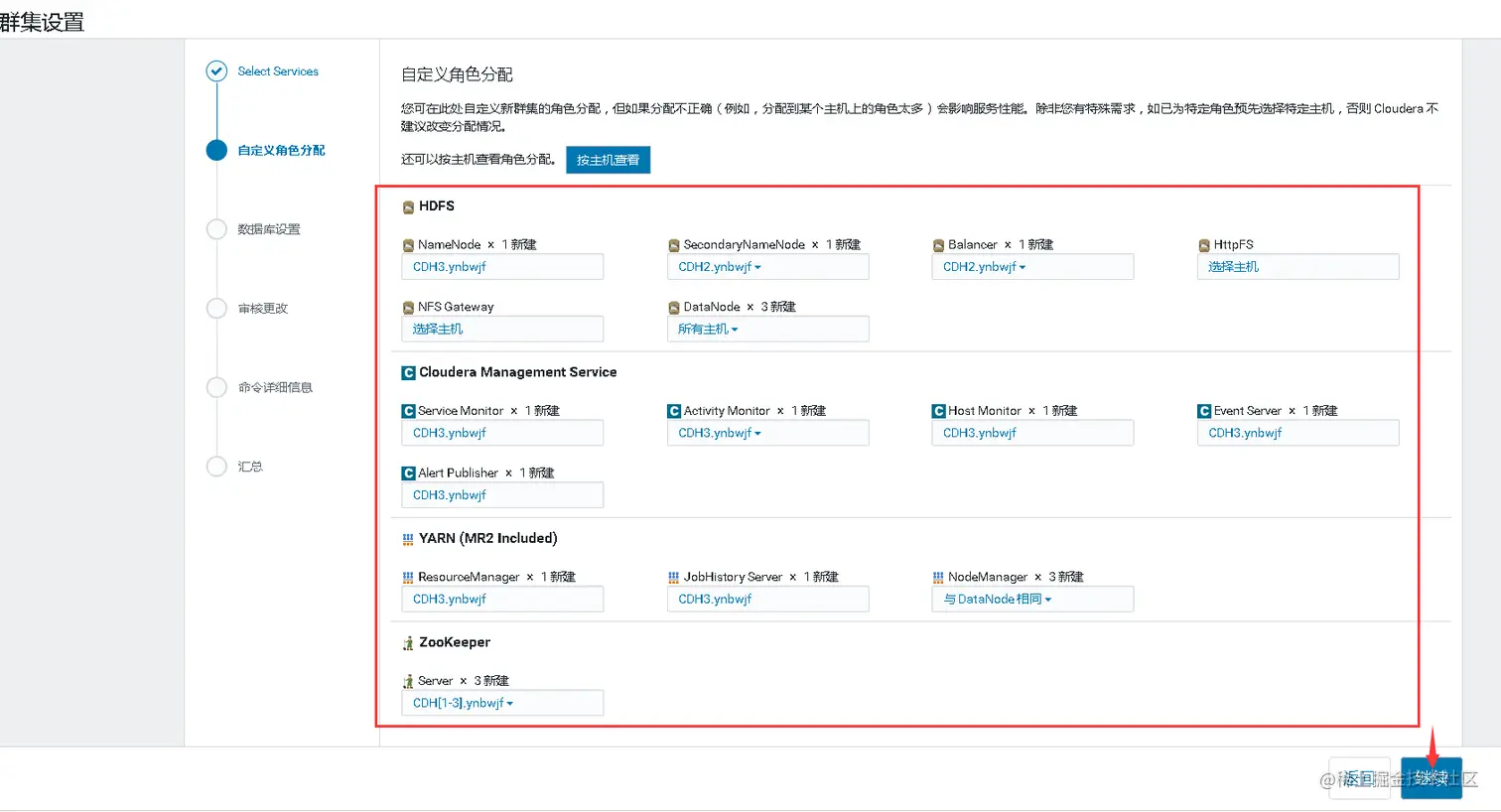Click the 按主机查看 button
Viewport: 1501px width, 812px height.
(x=609, y=160)
